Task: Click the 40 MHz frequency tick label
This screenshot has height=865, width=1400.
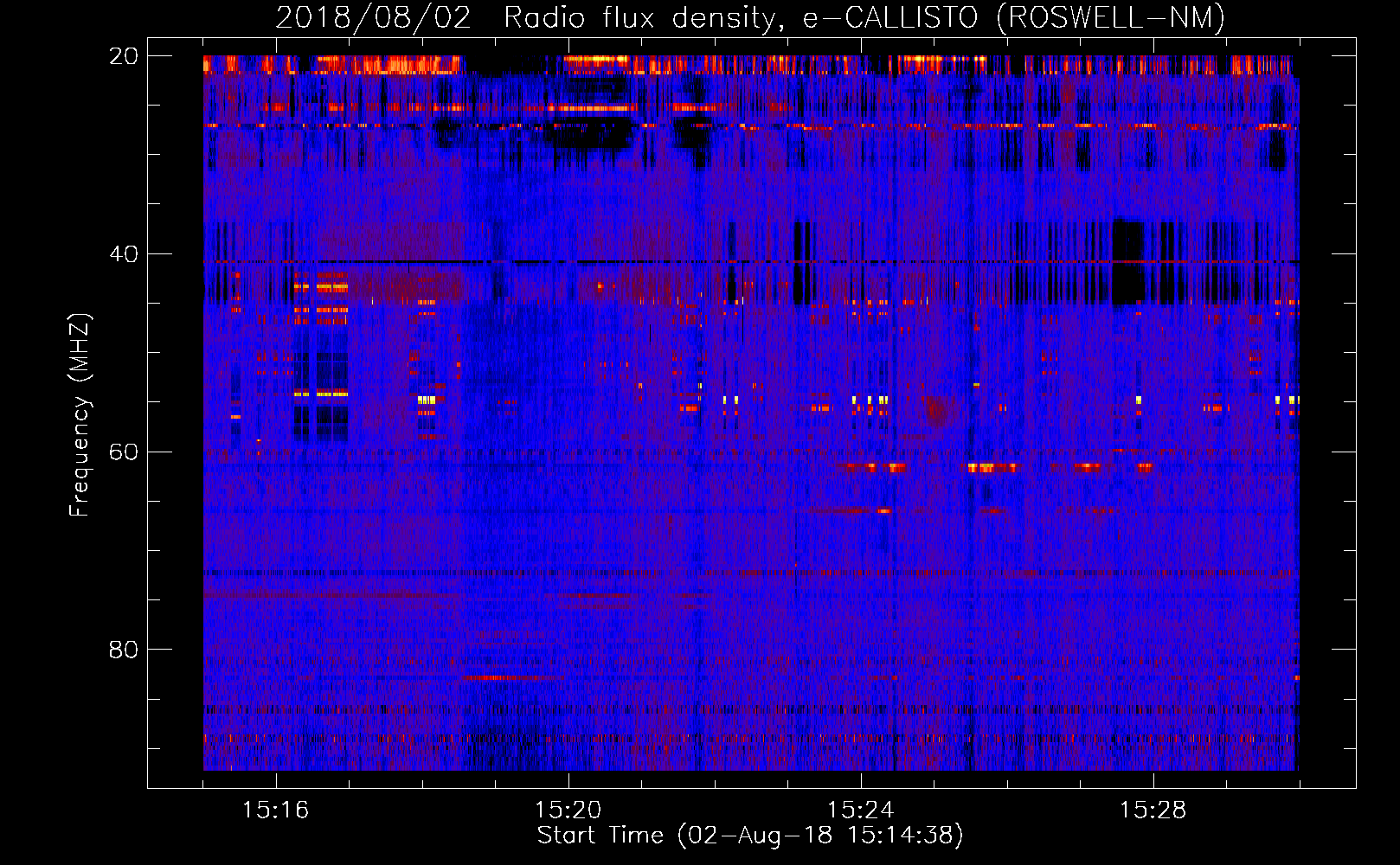Action: pos(123,254)
